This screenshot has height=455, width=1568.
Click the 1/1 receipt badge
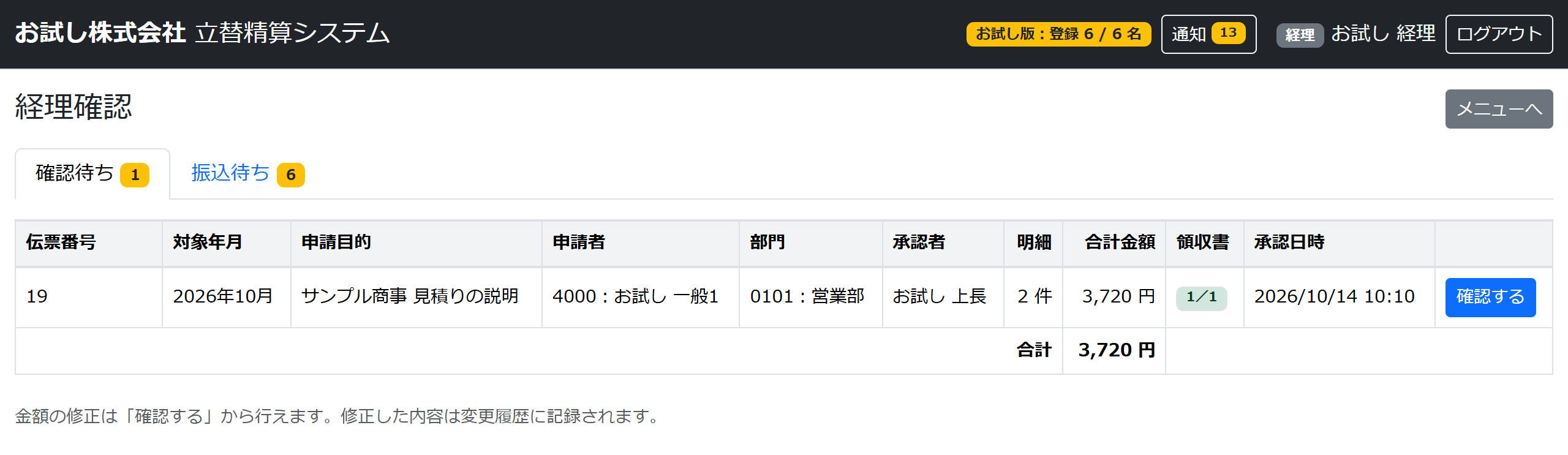click(x=1201, y=297)
